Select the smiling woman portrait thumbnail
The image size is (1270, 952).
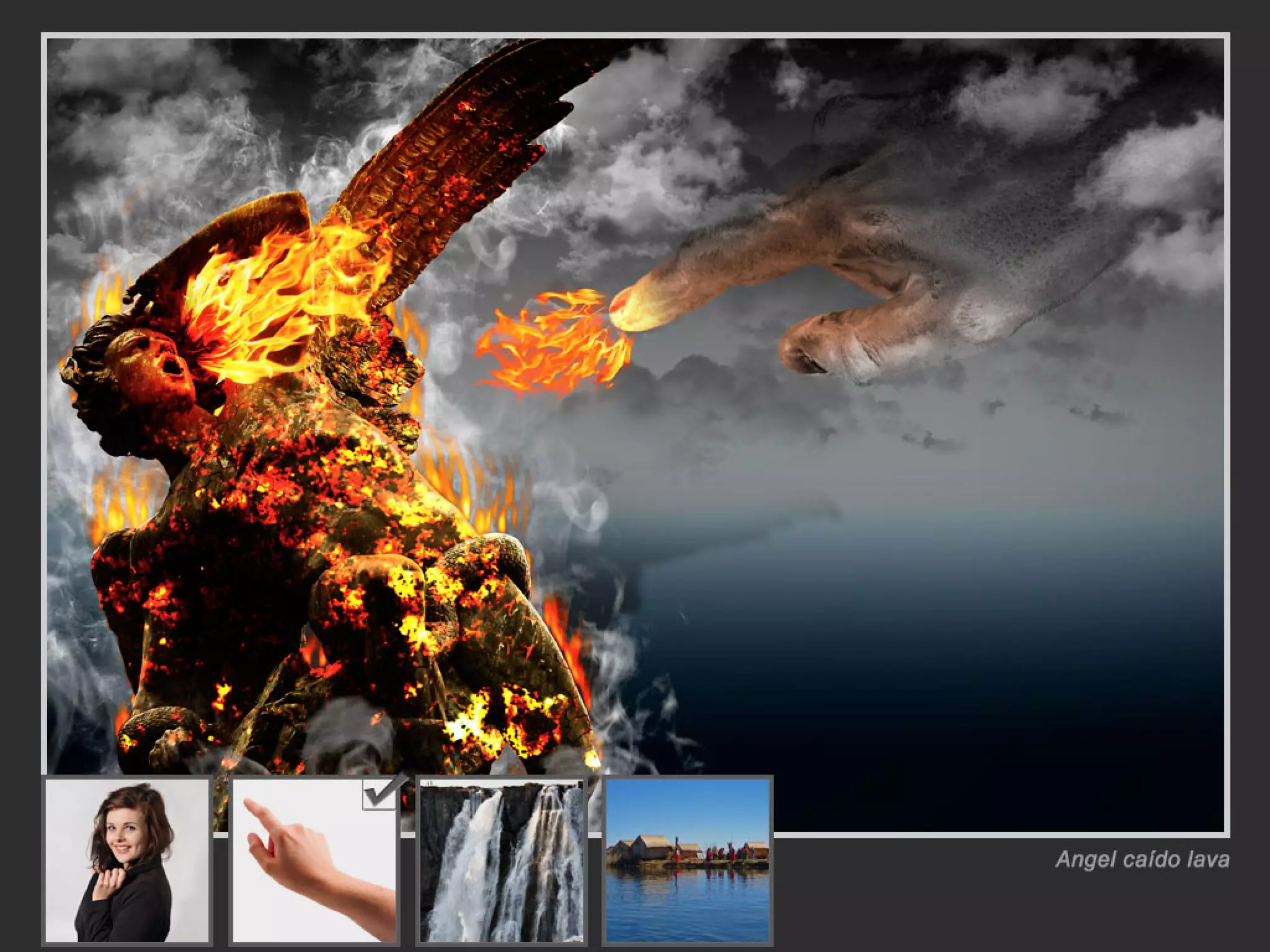pyautogui.click(x=127, y=860)
